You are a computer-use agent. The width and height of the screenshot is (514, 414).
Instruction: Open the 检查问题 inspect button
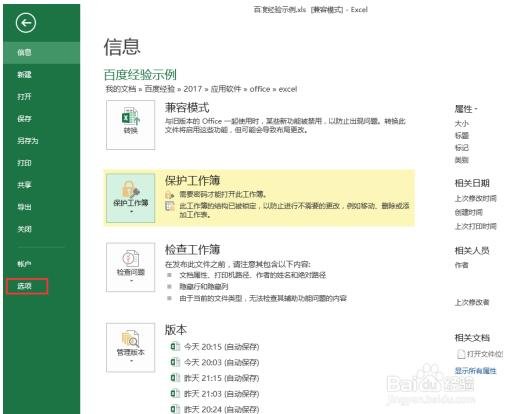130,267
